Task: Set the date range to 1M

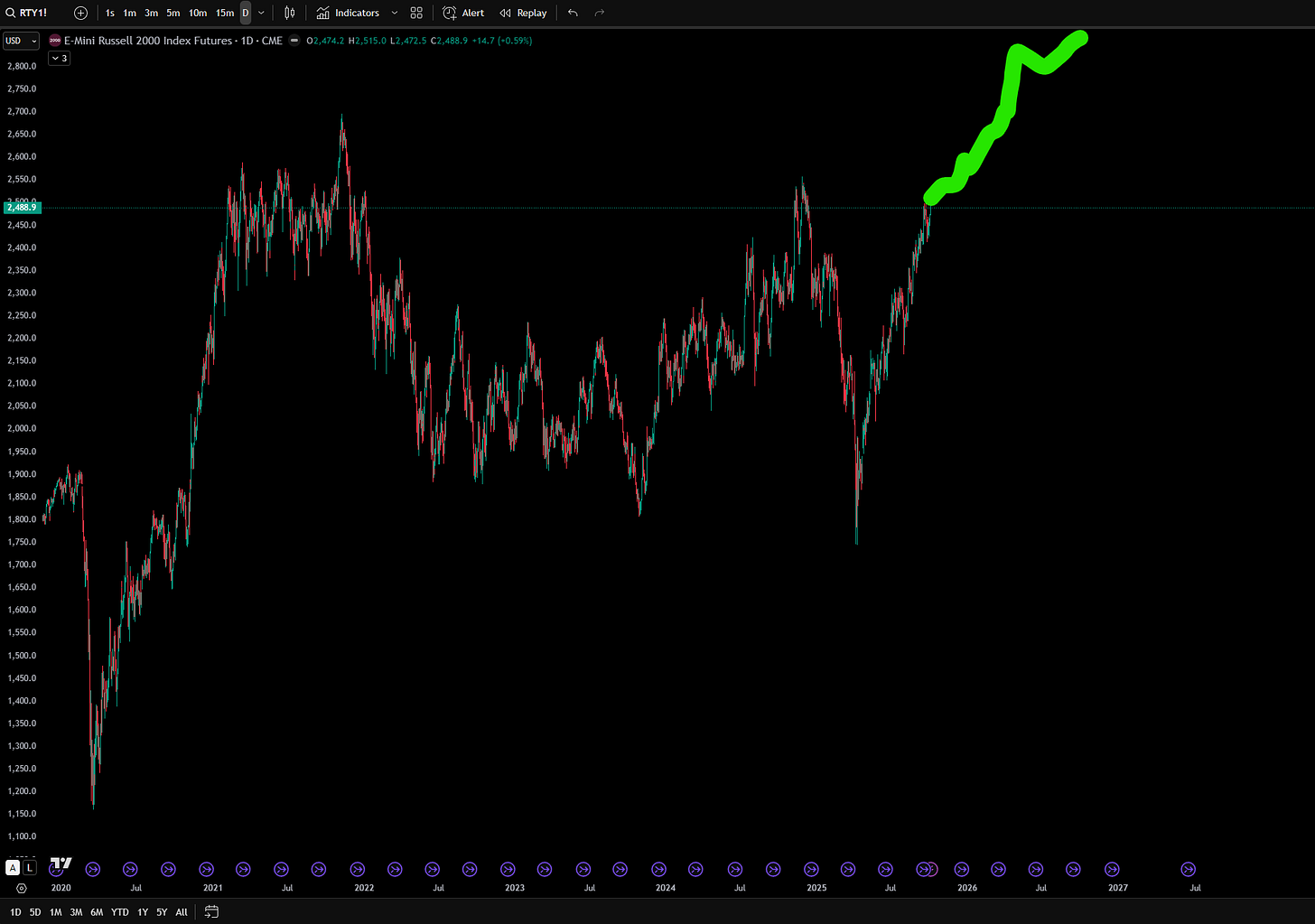Action: 55,912
